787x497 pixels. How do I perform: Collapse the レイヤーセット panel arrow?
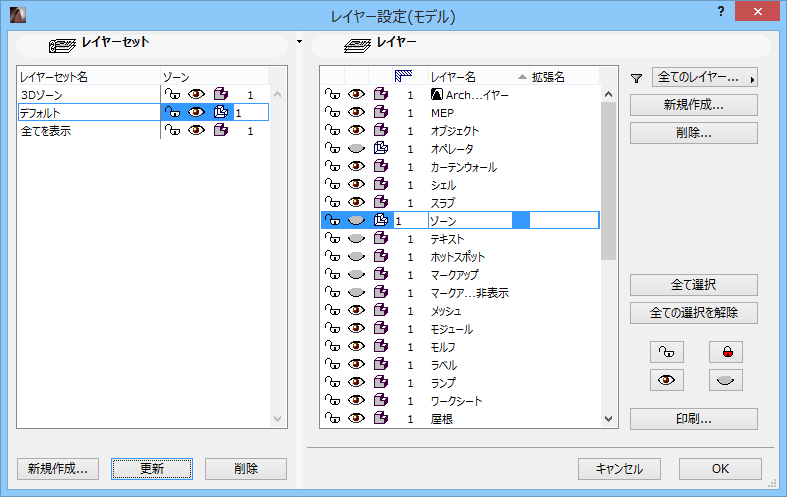click(x=299, y=42)
